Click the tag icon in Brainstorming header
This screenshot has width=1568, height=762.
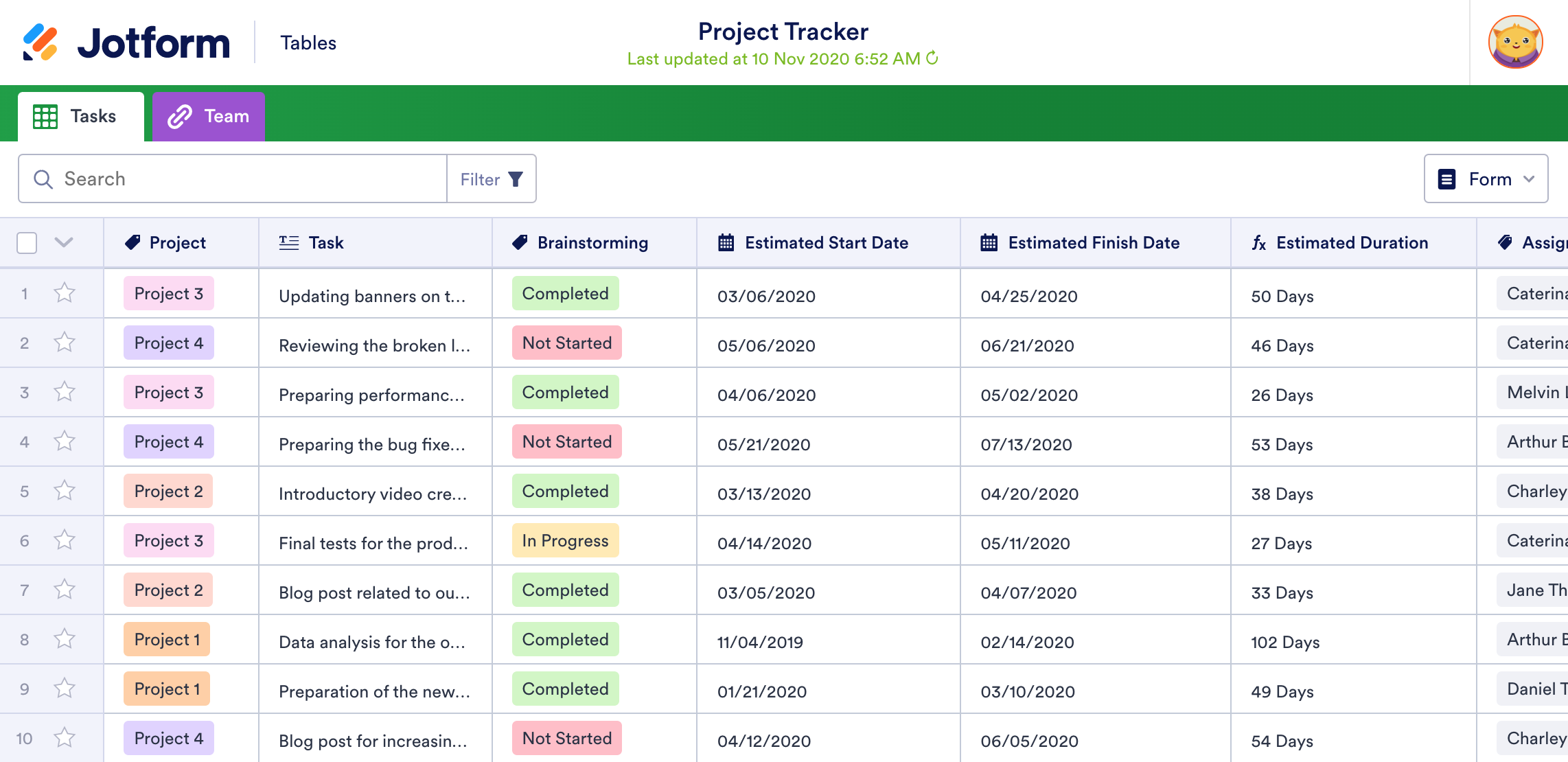point(520,242)
